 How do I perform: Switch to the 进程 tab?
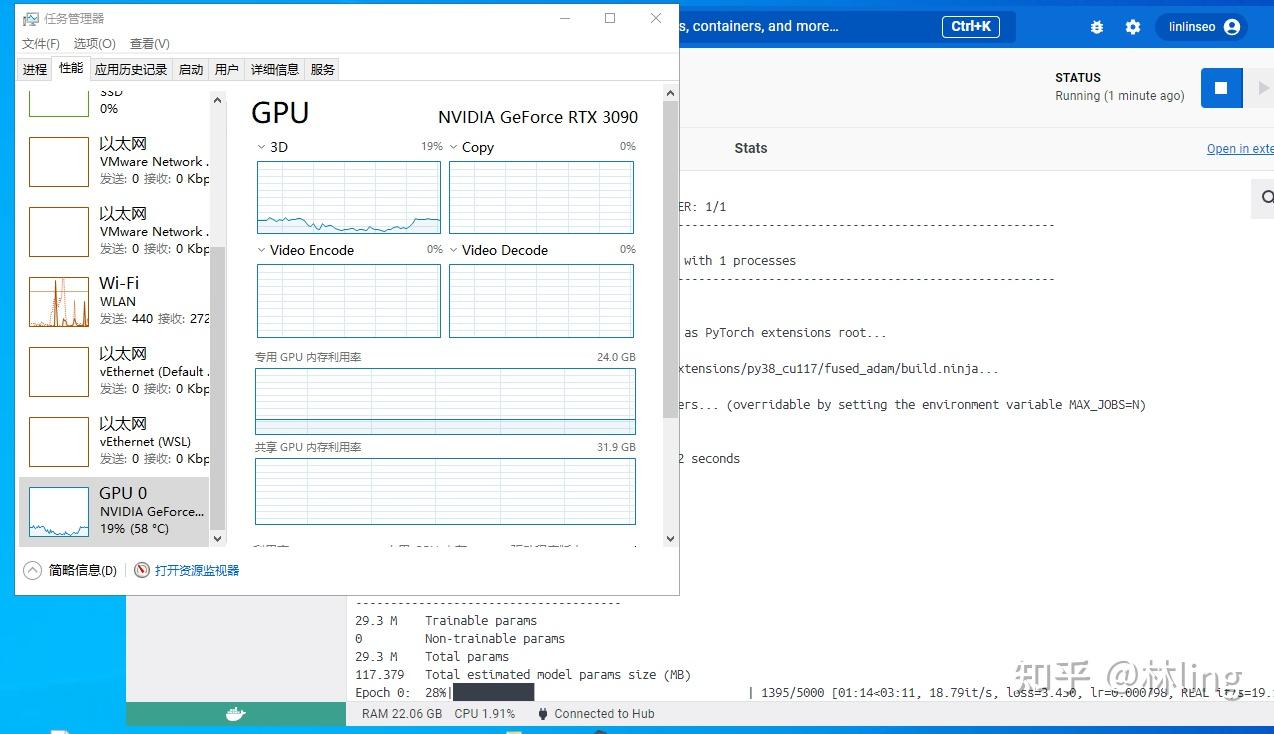[x=35, y=69]
